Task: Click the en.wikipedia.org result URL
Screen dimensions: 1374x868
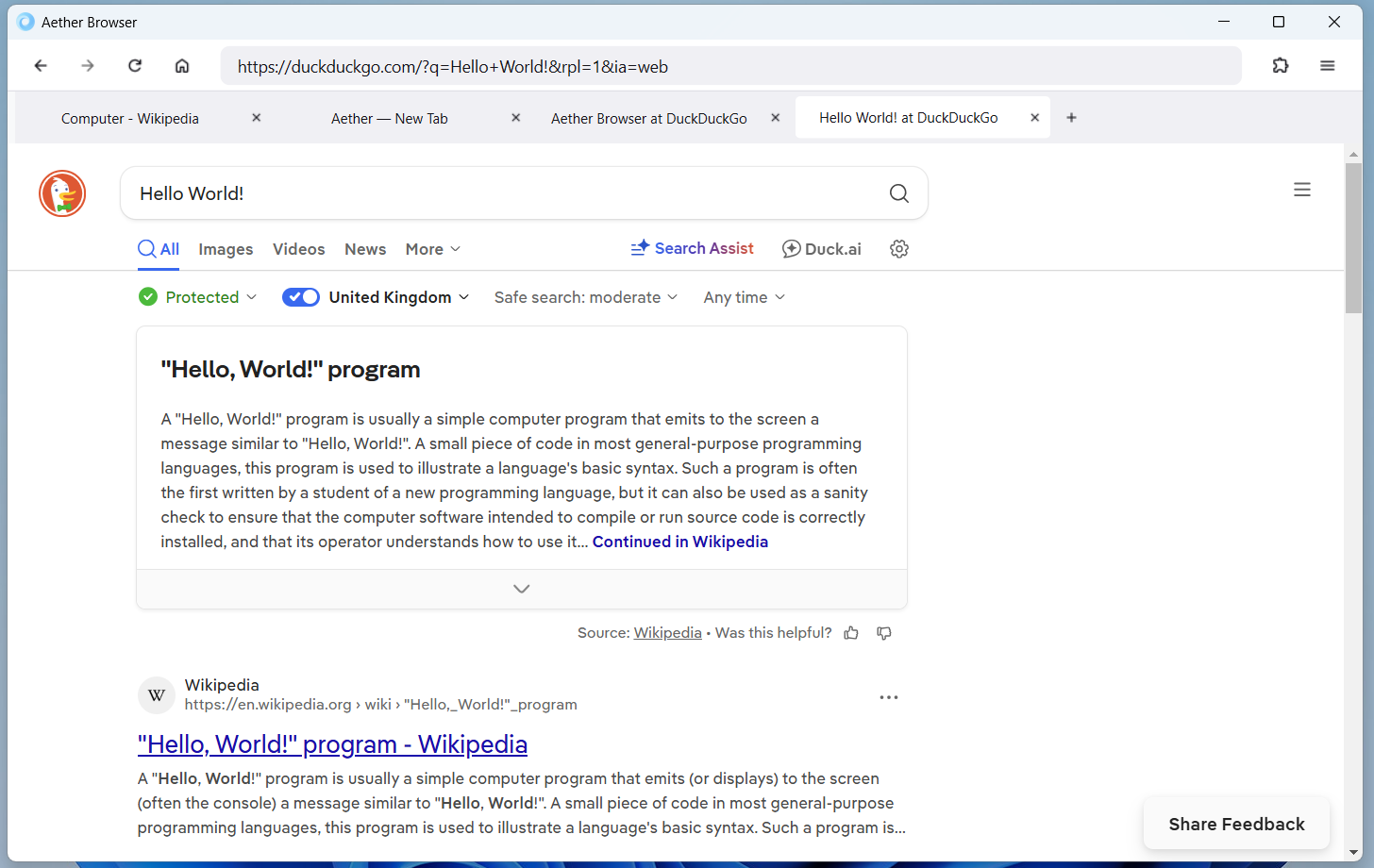Action: (381, 705)
